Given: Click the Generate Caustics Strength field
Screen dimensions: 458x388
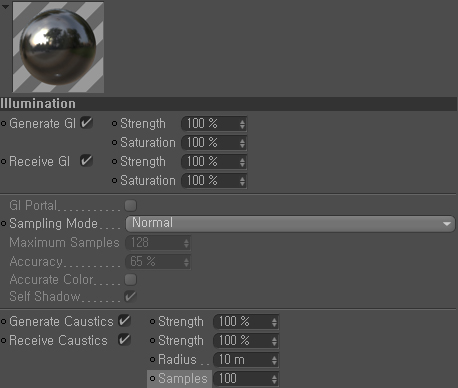Looking at the screenshot, I should point(246,322).
